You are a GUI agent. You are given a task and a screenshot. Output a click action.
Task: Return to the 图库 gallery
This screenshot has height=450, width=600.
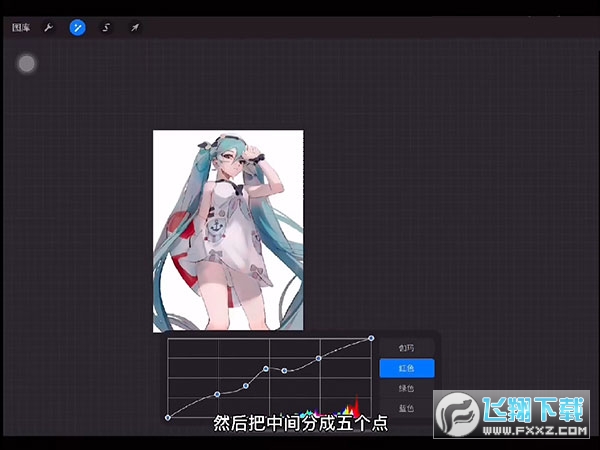(x=21, y=28)
